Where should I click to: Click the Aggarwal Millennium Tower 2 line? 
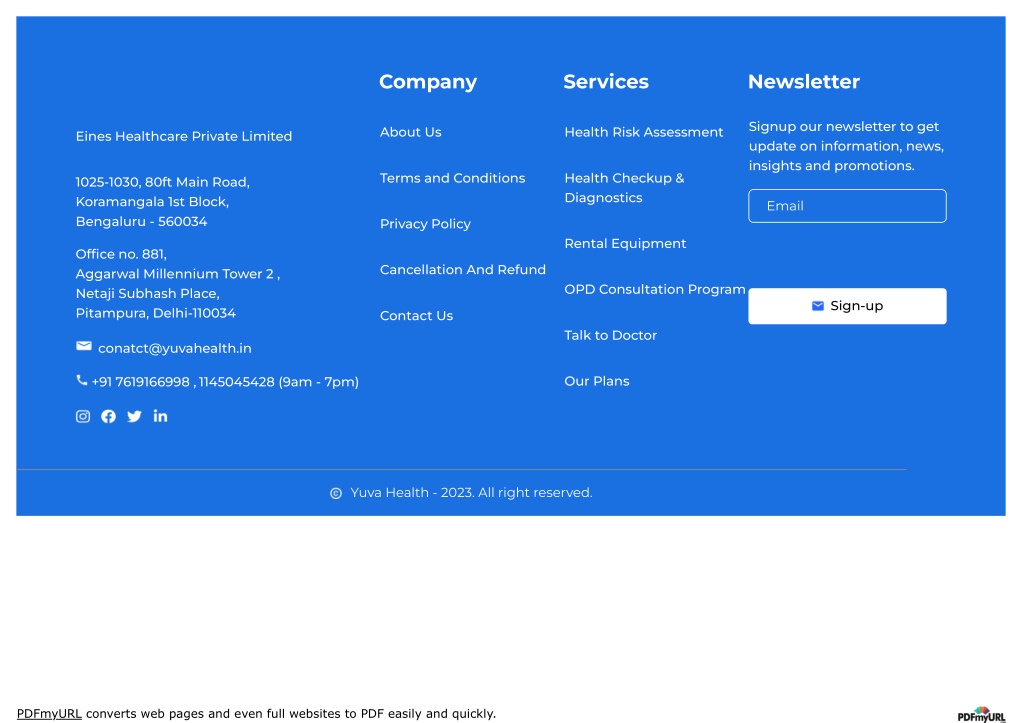pos(177,274)
